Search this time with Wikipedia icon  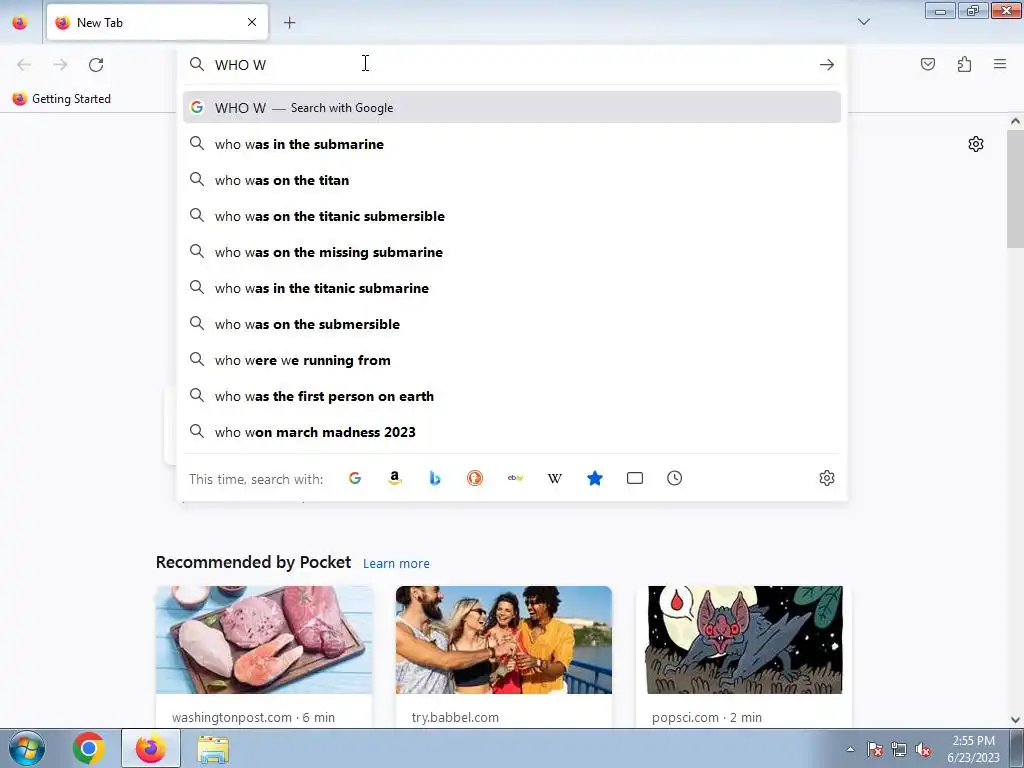click(554, 478)
